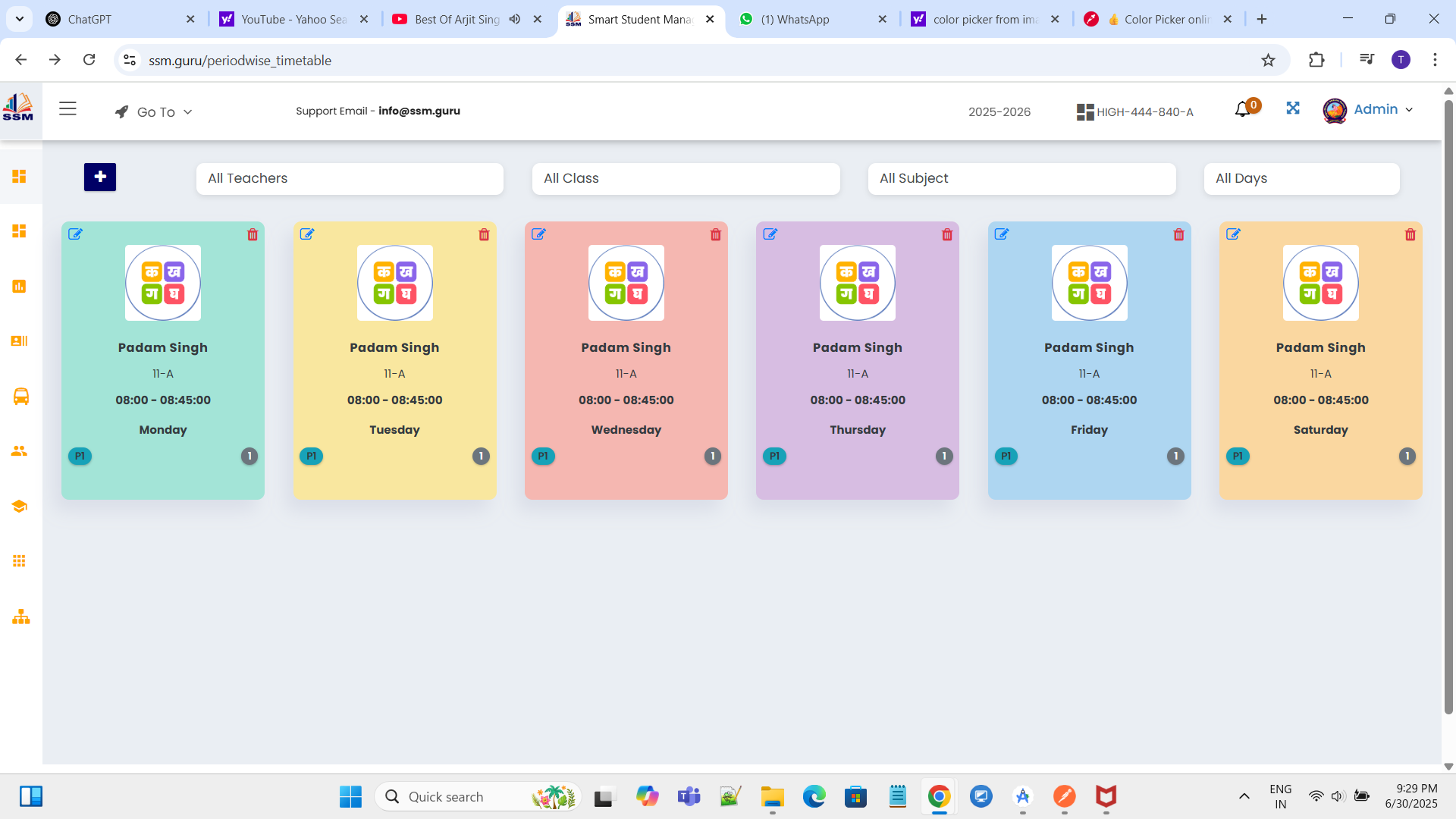Click the hierarchy sitemap sidebar icon

click(x=20, y=617)
